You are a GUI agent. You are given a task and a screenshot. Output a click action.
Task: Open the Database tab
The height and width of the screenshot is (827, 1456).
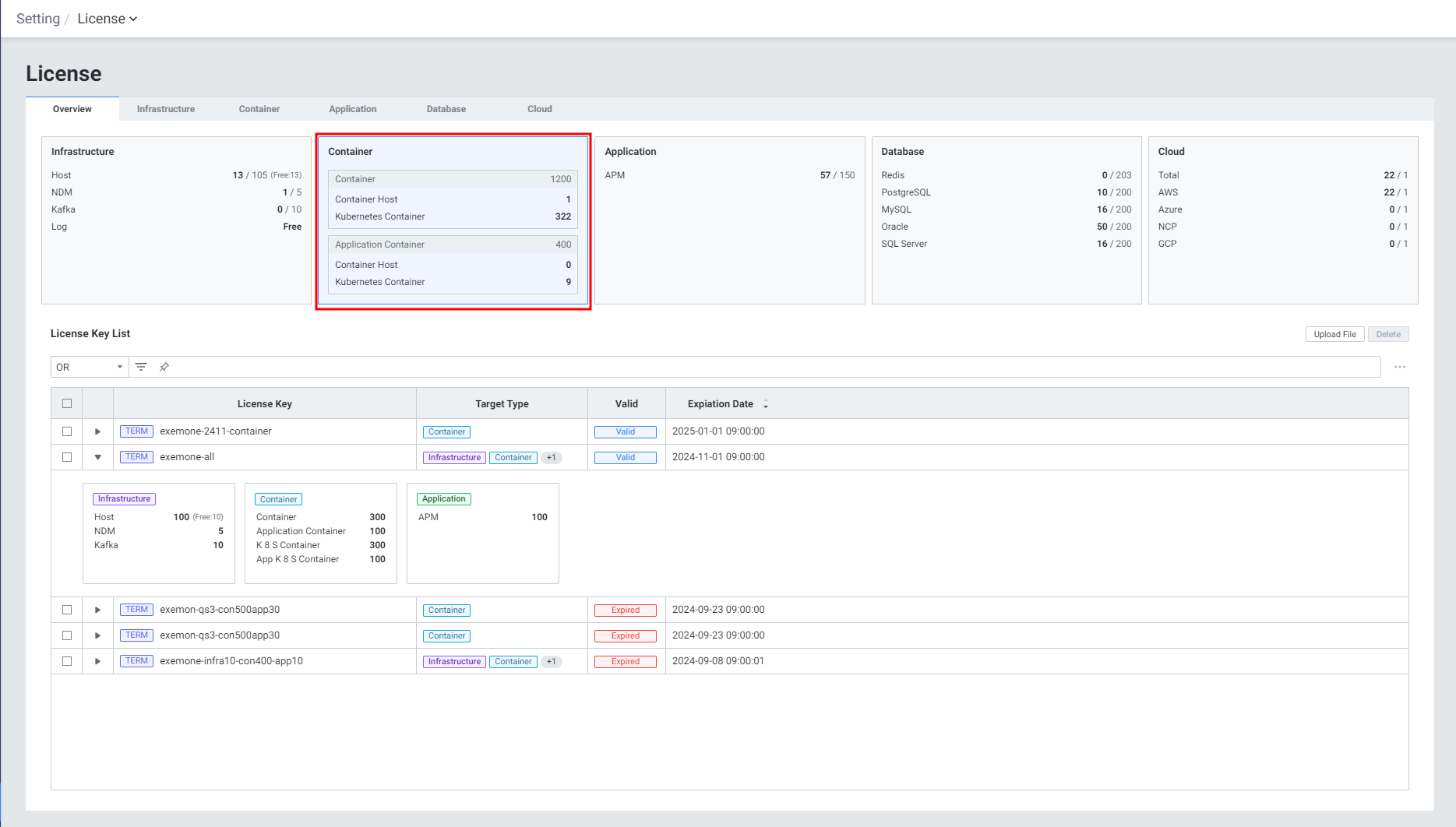coord(446,109)
